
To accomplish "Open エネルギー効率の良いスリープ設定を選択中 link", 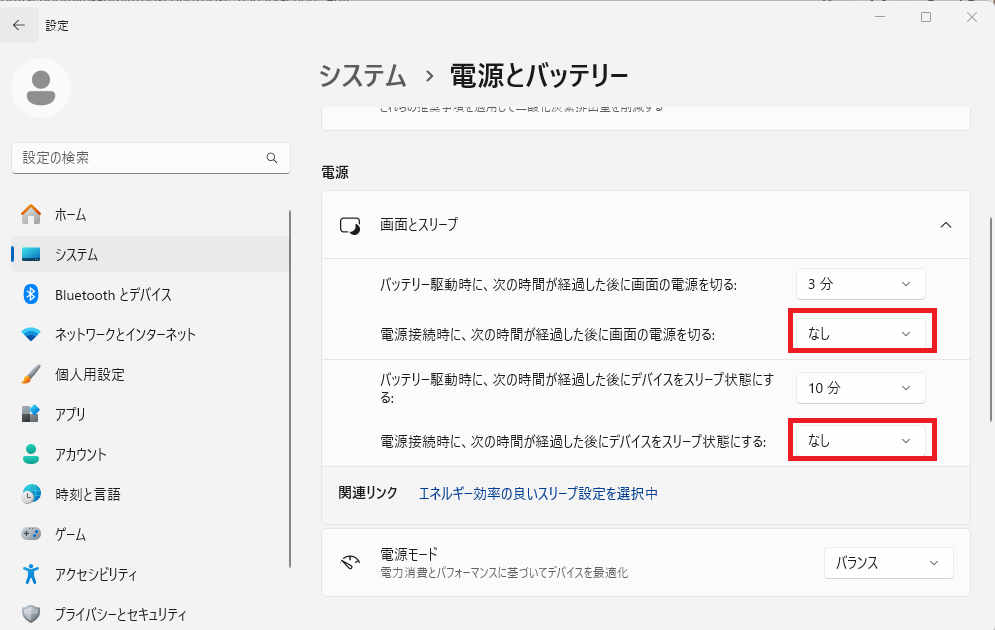I will [538, 494].
